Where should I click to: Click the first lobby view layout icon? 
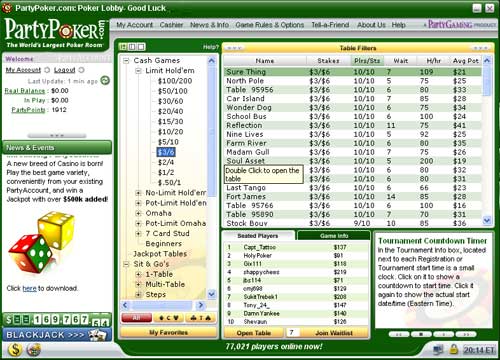(123, 47)
